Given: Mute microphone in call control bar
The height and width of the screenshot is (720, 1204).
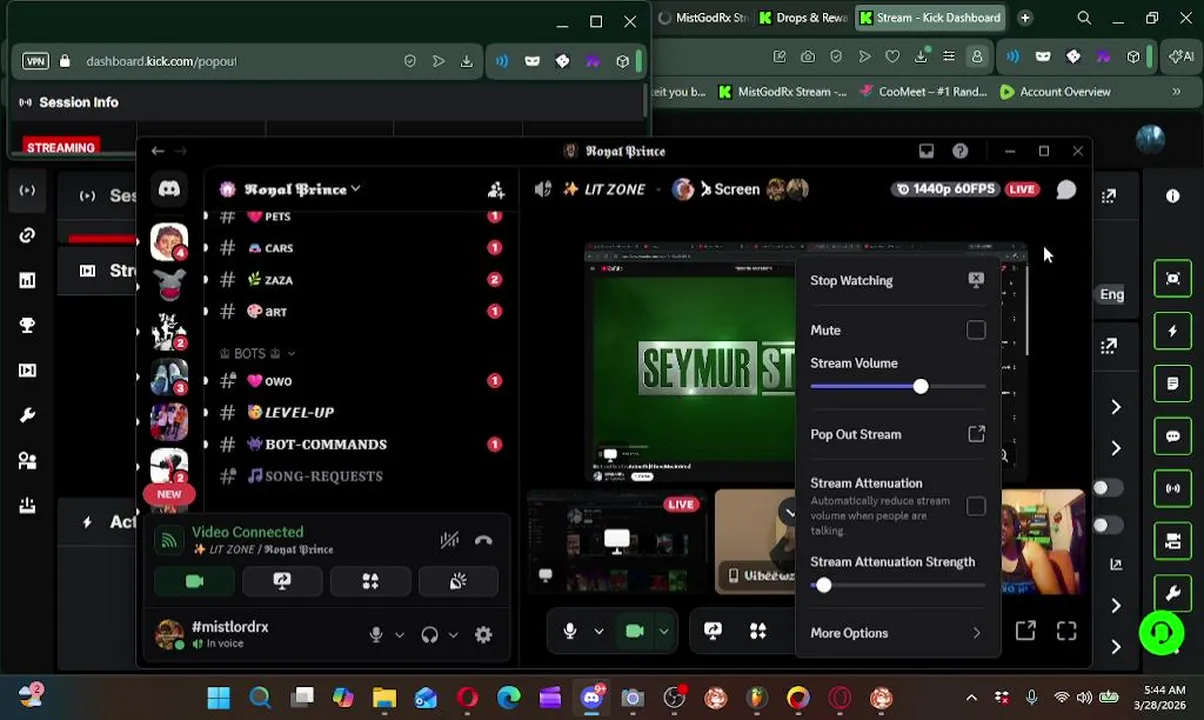Looking at the screenshot, I should point(570,631).
